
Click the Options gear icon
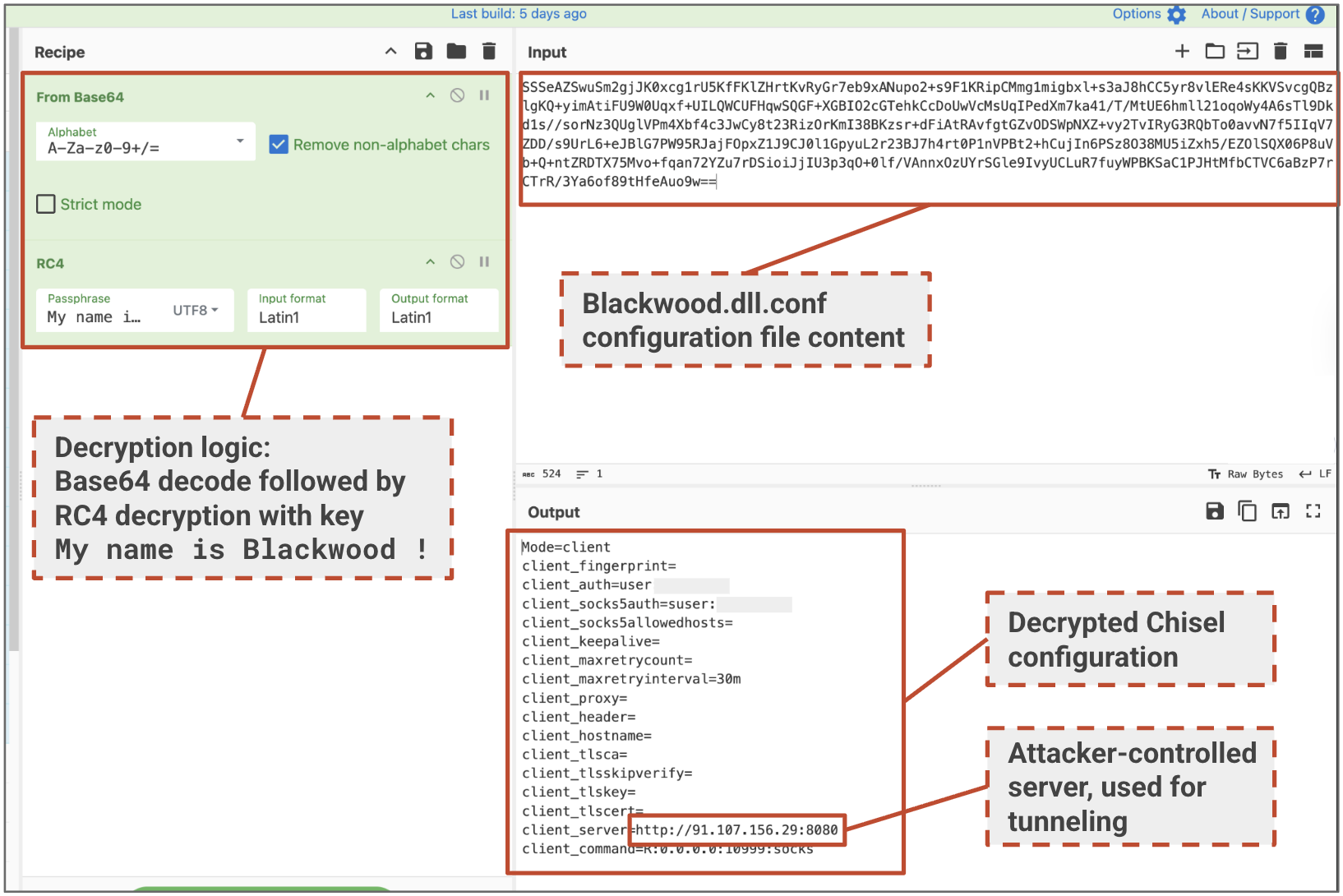click(x=1177, y=15)
